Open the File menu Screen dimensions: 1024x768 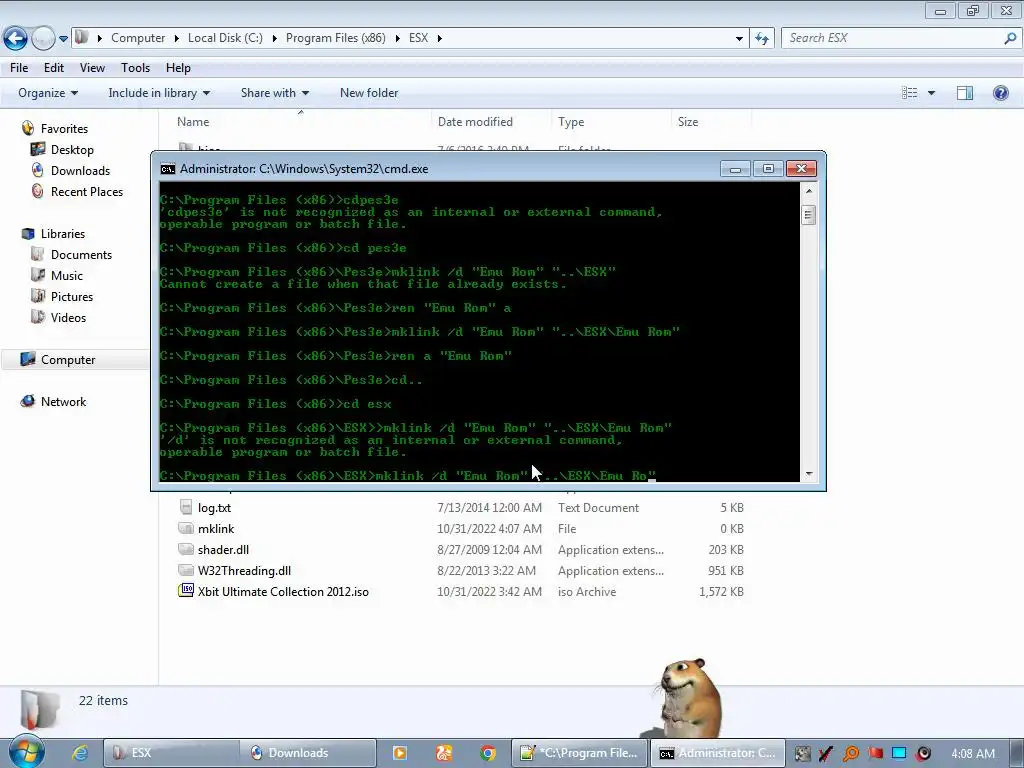[x=19, y=68]
